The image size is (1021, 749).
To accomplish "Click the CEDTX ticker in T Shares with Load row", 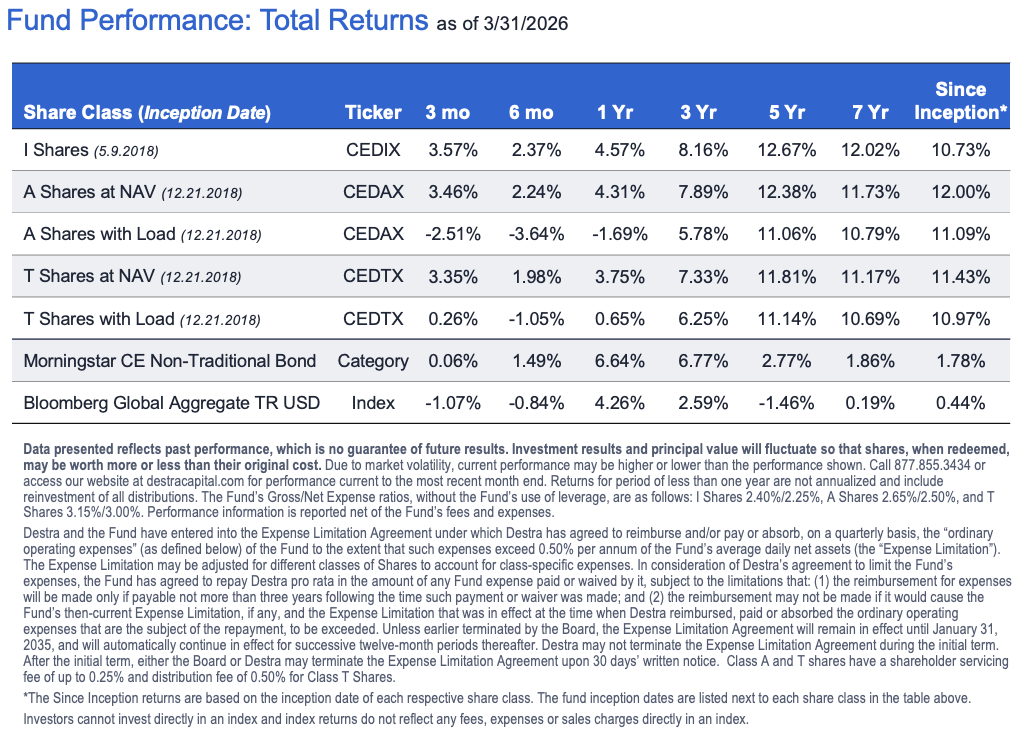I will pos(373,318).
